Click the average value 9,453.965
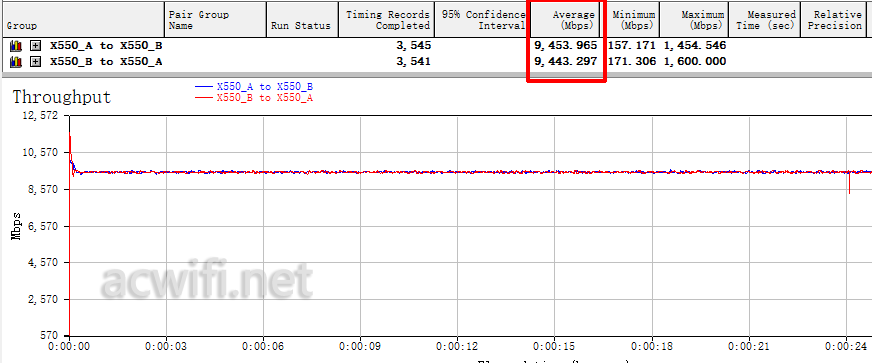This screenshot has width=872, height=363. pos(566,46)
